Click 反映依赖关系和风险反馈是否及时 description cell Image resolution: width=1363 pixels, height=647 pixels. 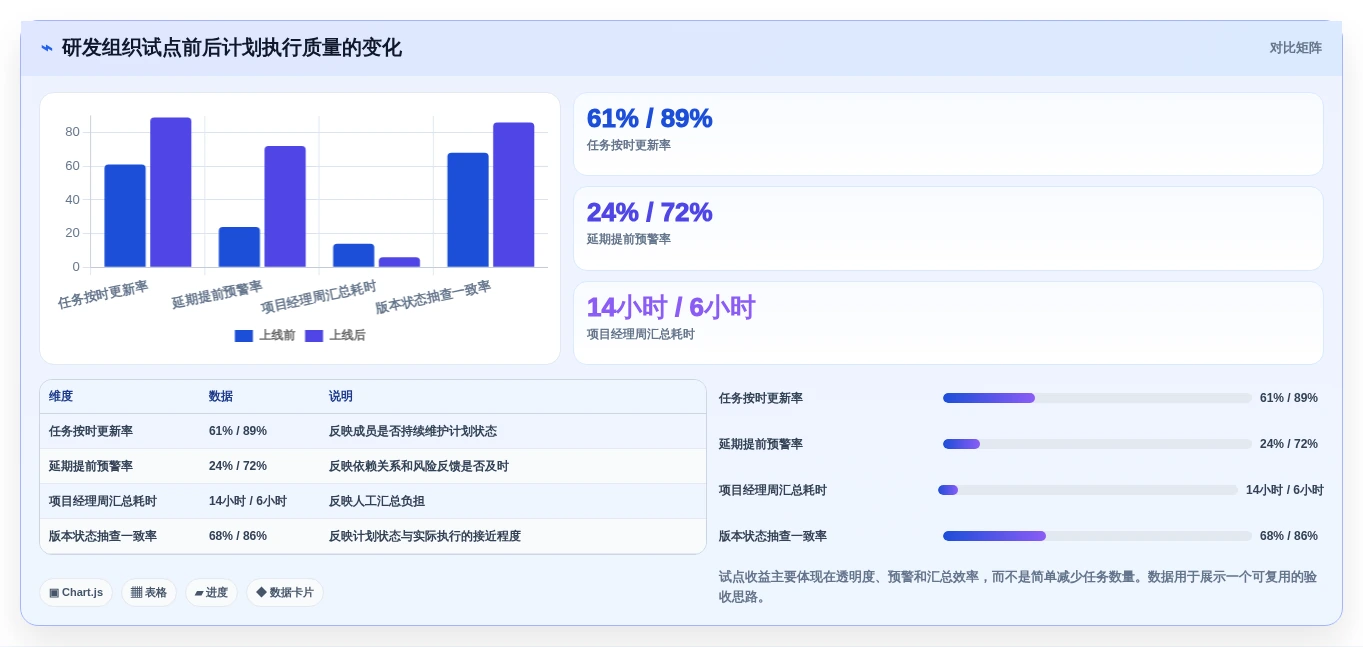(419, 466)
